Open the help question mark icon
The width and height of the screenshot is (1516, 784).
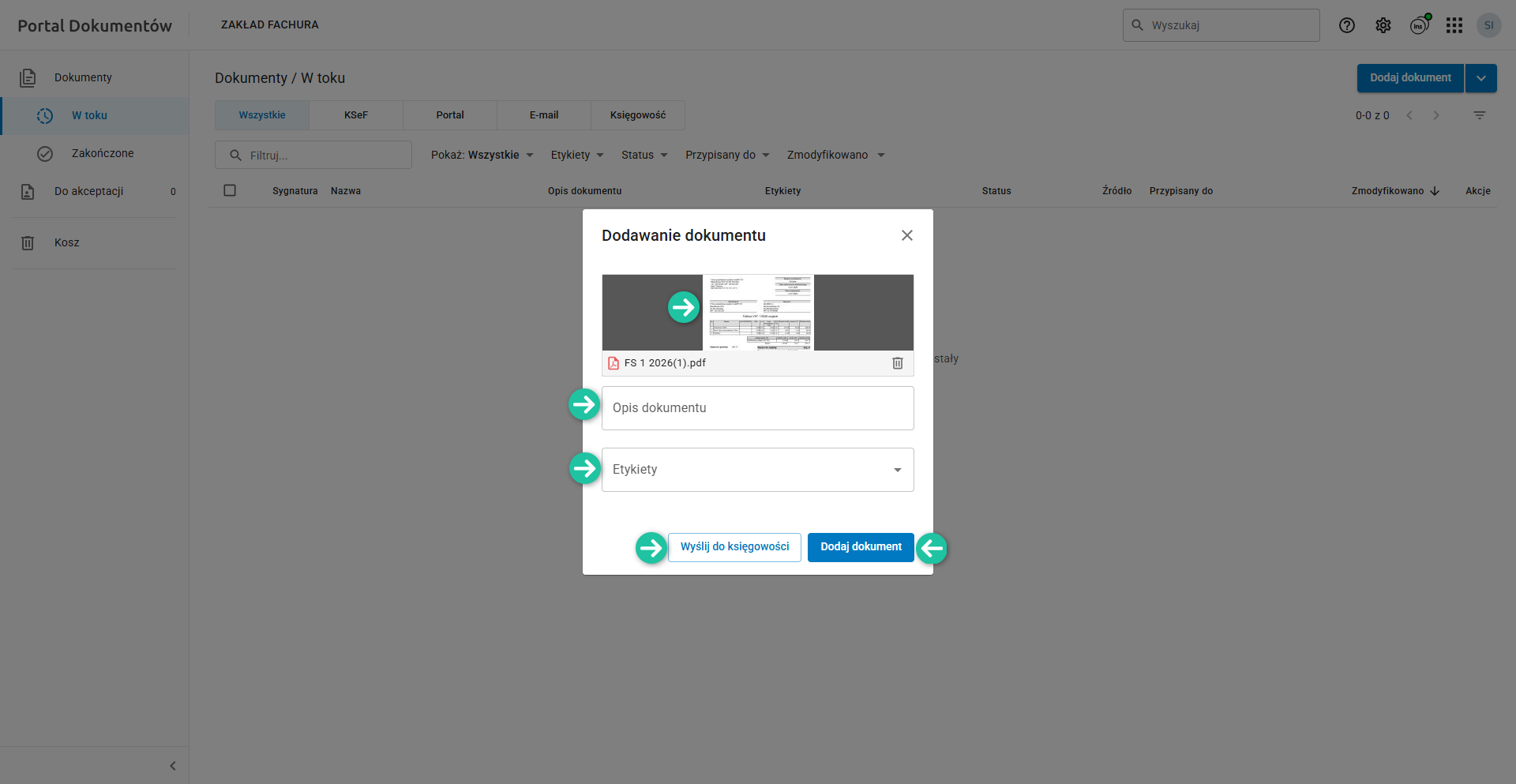pyautogui.click(x=1346, y=25)
